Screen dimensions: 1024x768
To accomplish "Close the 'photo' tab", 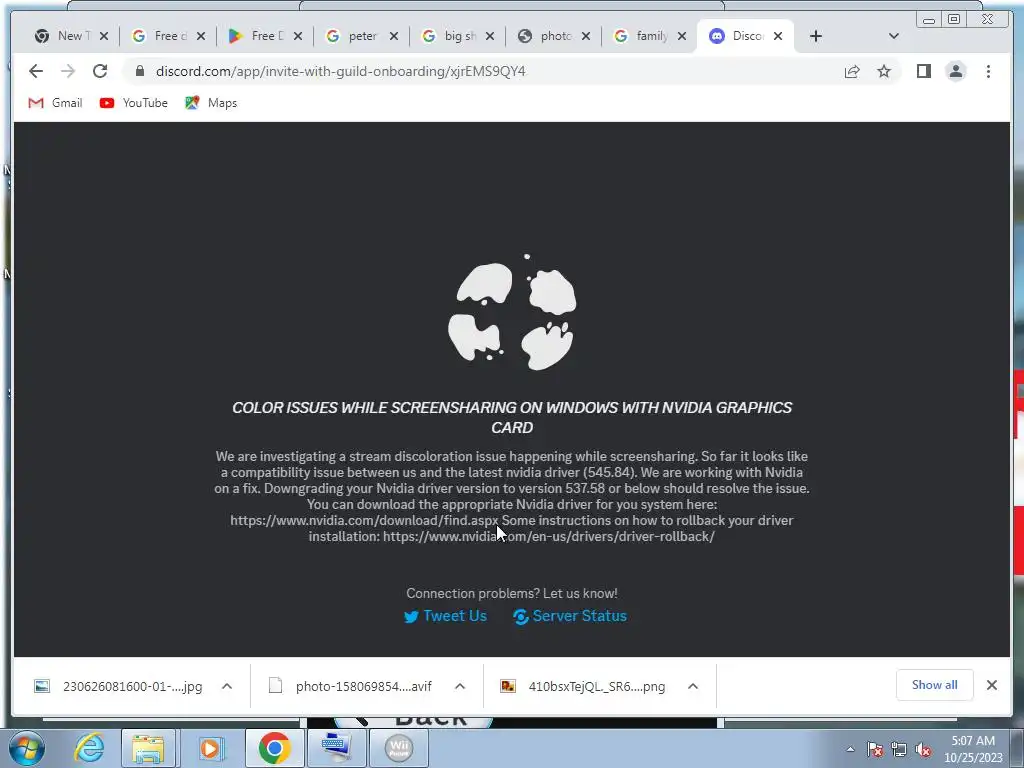I will 586,36.
